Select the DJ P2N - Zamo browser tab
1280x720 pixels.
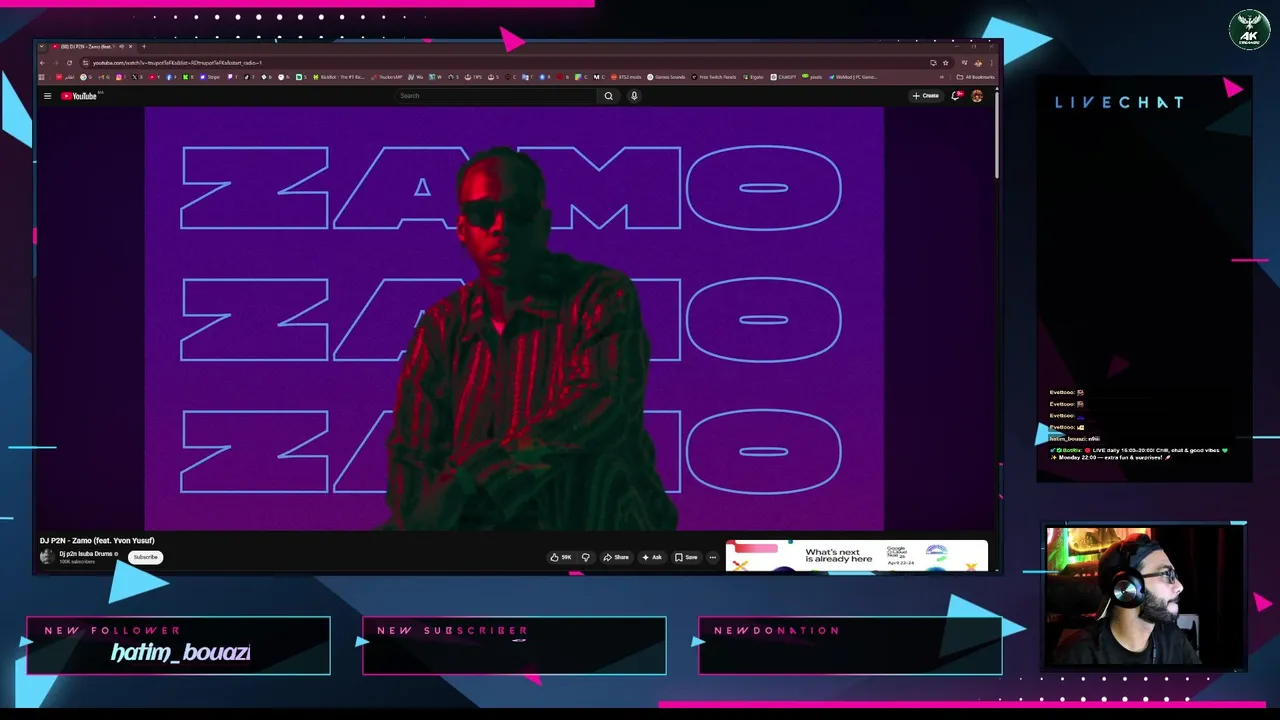tap(92, 46)
